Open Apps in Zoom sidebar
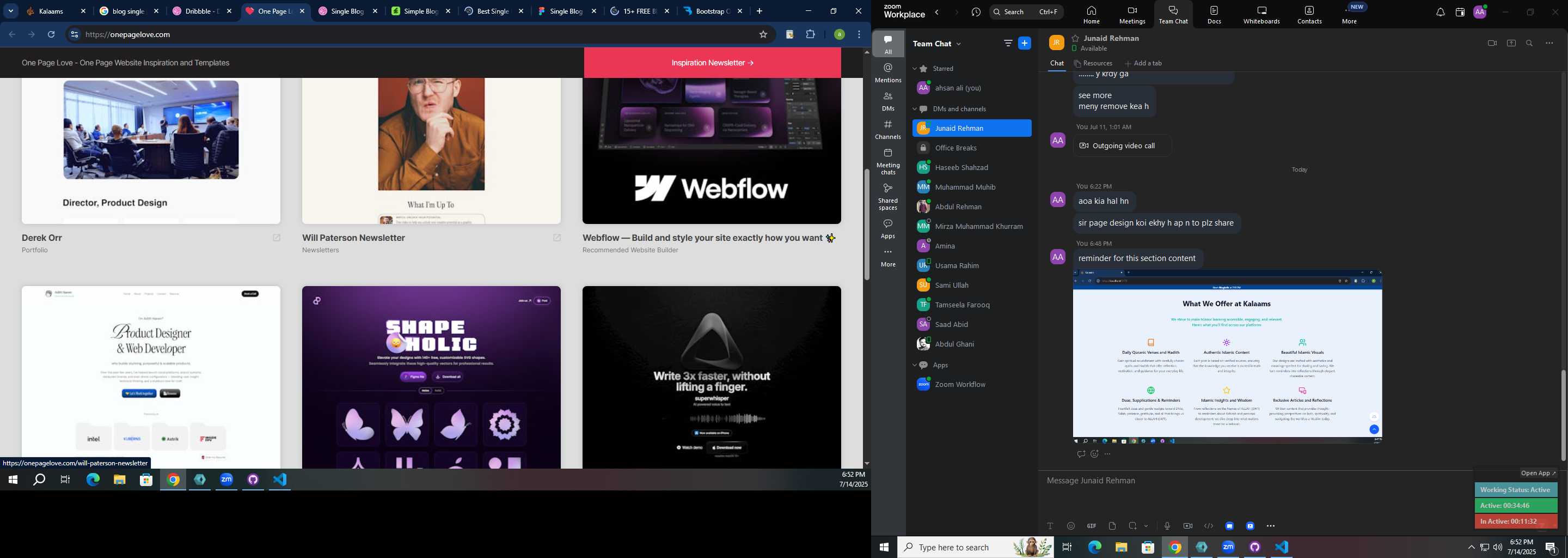Image resolution: width=1568 pixels, height=558 pixels. coord(888,228)
